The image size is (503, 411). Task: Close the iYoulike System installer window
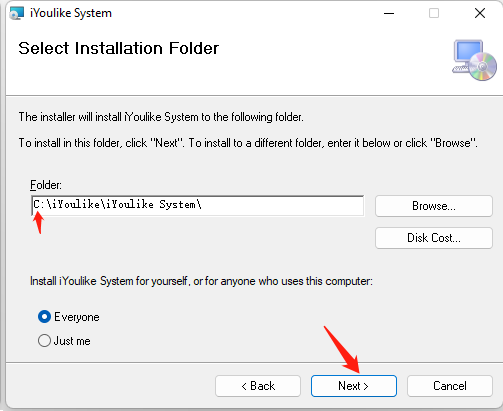tap(480, 13)
